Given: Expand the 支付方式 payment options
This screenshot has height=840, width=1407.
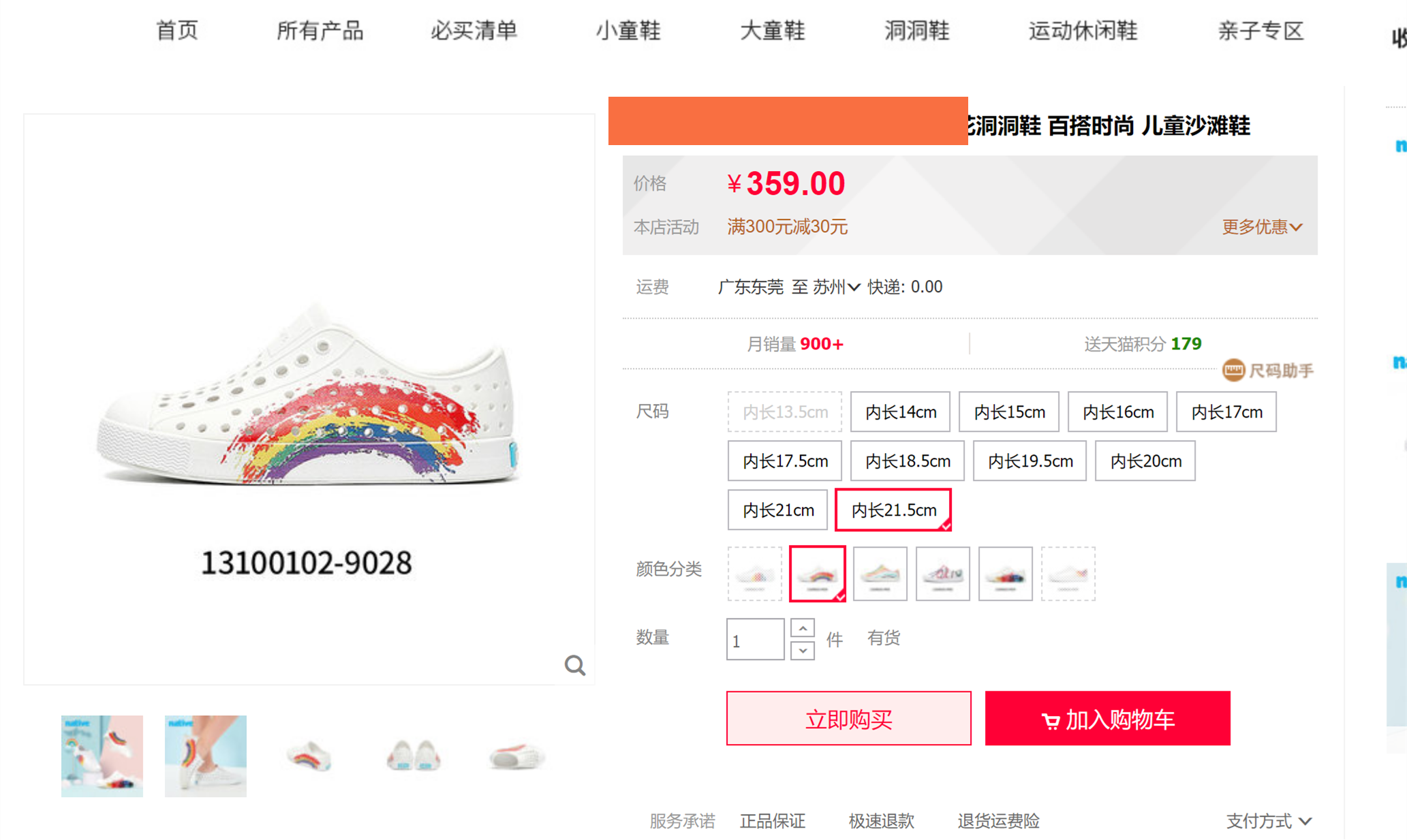Looking at the screenshot, I should (x=1269, y=821).
